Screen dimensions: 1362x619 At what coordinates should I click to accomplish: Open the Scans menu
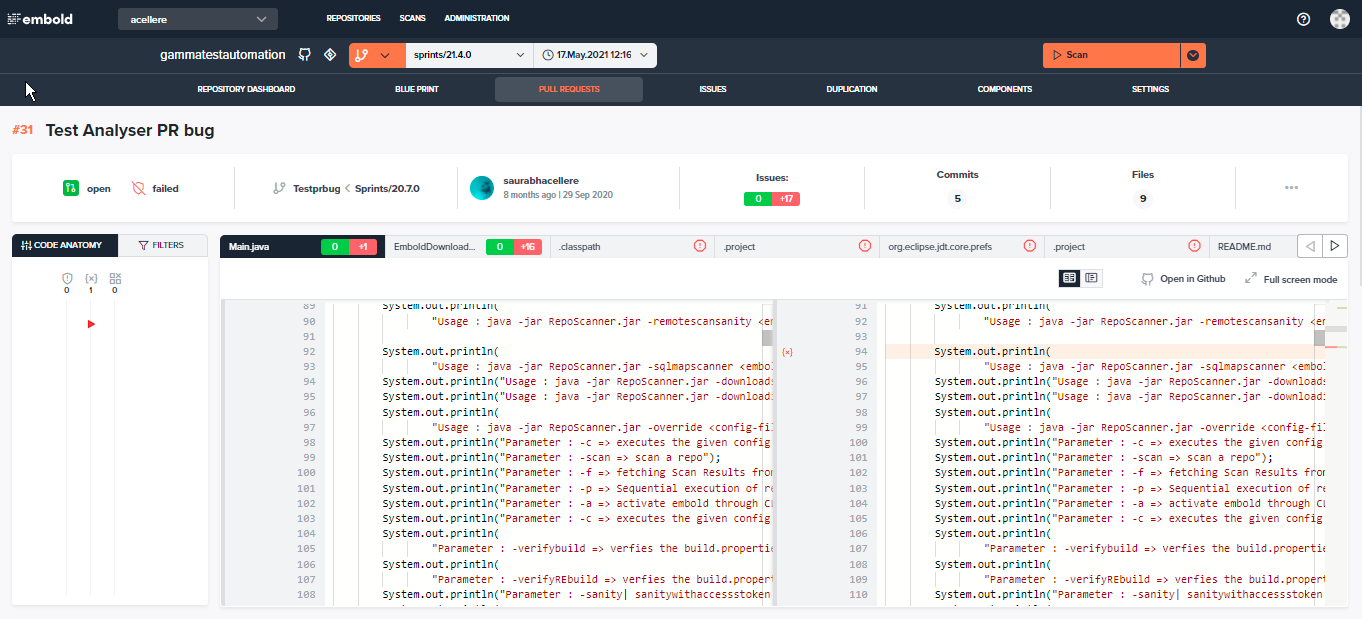[413, 19]
